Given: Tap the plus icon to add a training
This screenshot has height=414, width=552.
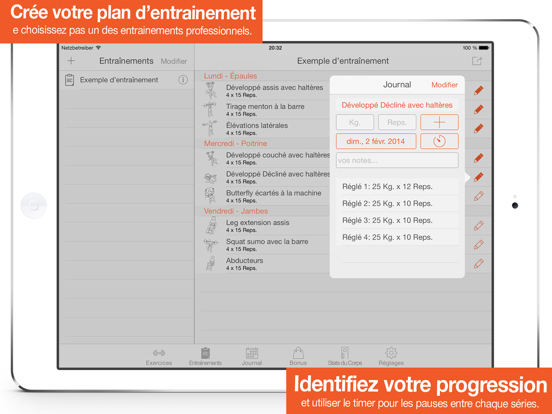Looking at the screenshot, I should tap(71, 61).
